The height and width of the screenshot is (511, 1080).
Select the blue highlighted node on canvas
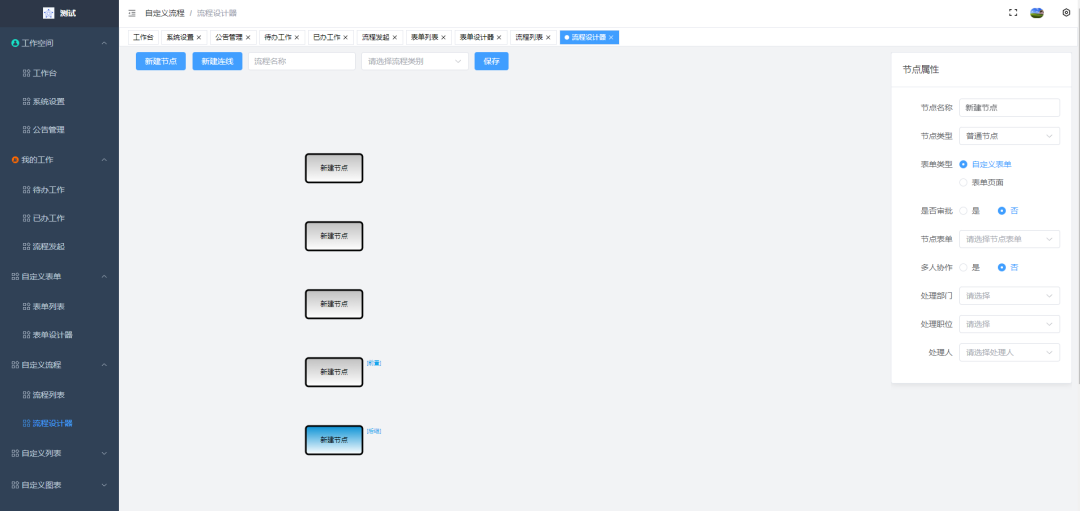(x=333, y=440)
